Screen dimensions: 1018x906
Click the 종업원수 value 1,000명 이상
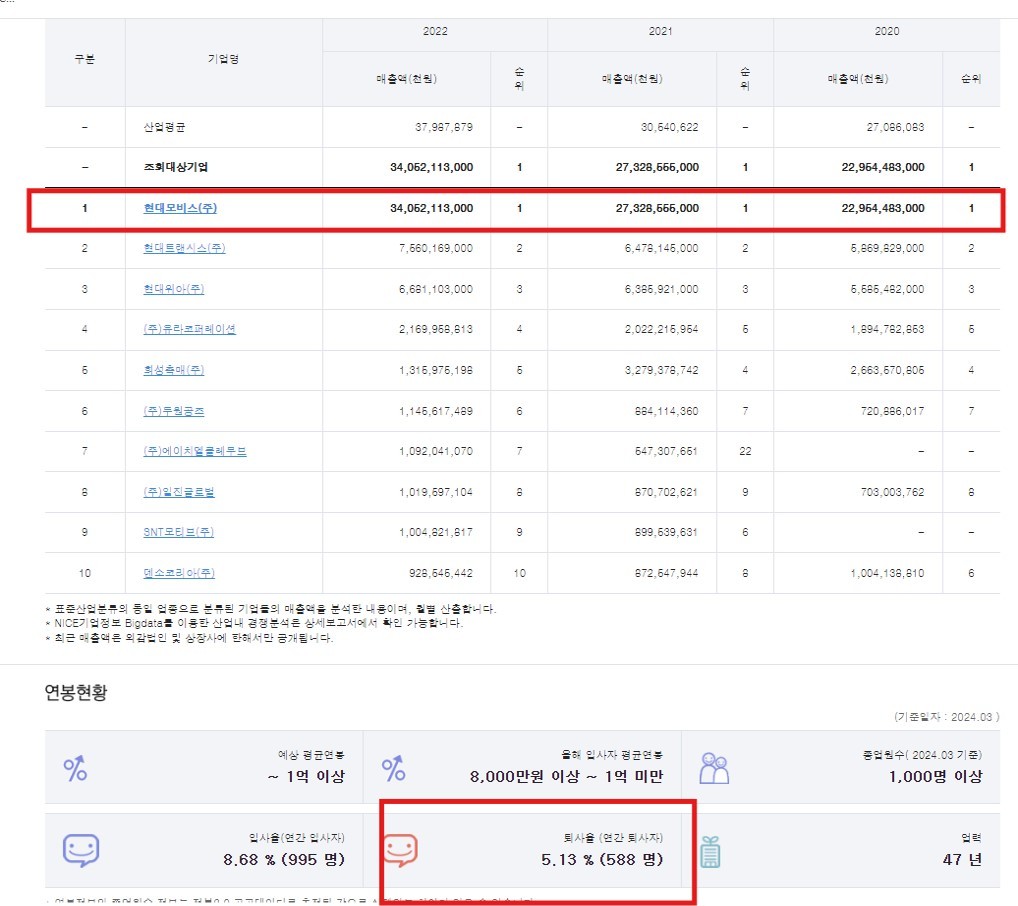pos(936,776)
